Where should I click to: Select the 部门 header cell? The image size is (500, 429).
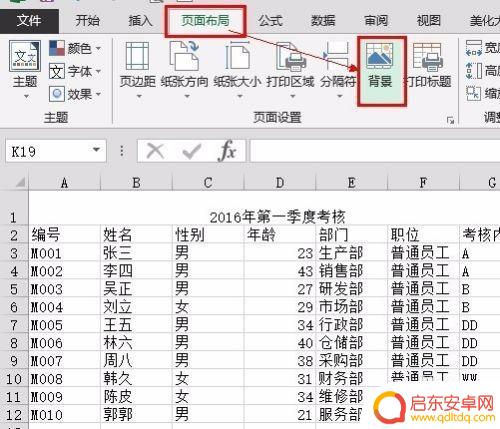tap(351, 235)
